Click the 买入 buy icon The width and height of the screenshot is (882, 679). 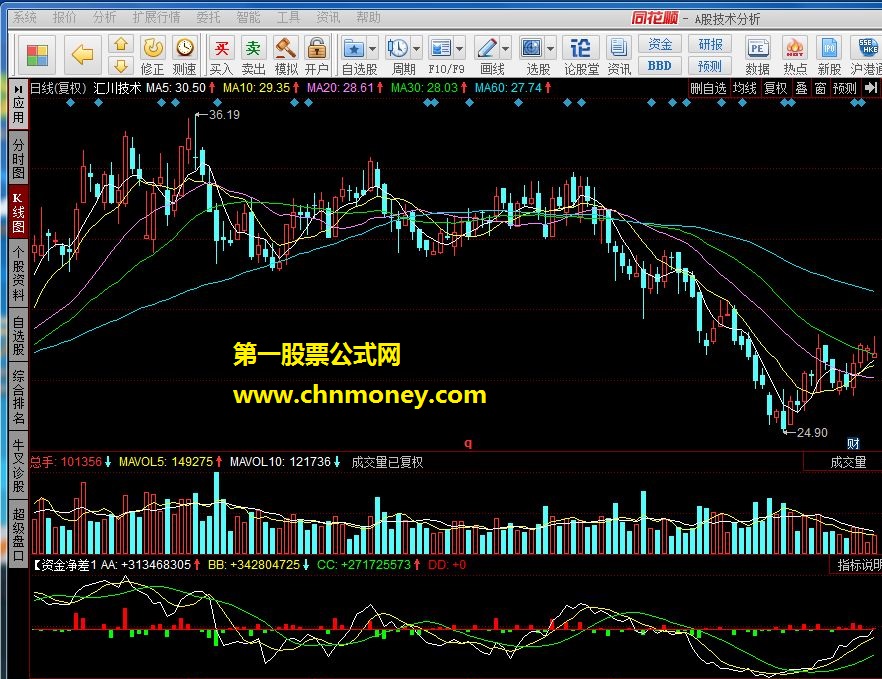[221, 55]
